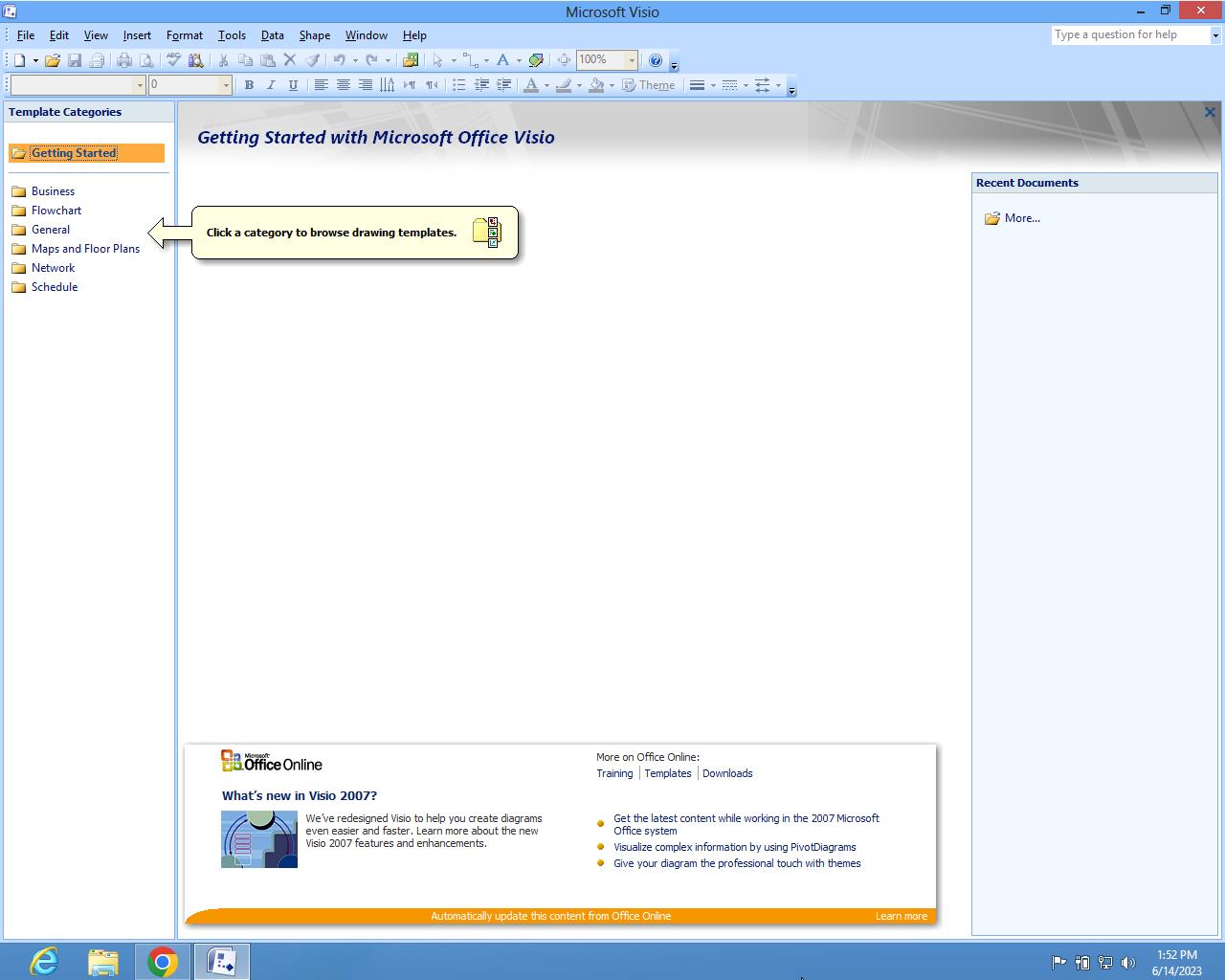Click More... in Recent Documents
Screen dimensions: 1225x980
1022,218
